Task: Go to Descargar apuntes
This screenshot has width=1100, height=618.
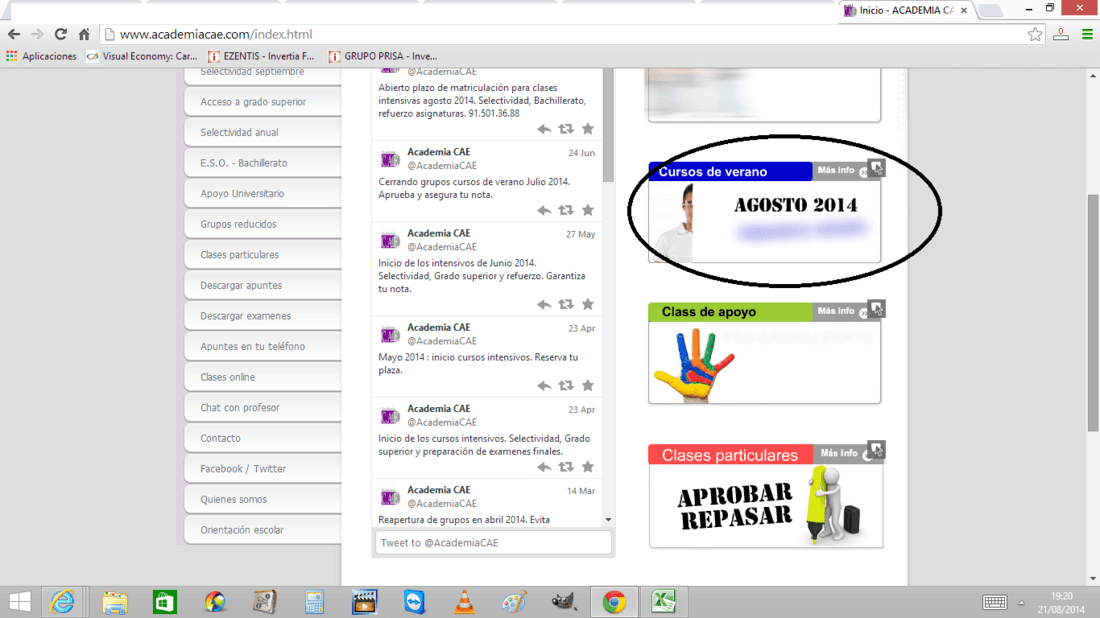Action: 263,286
